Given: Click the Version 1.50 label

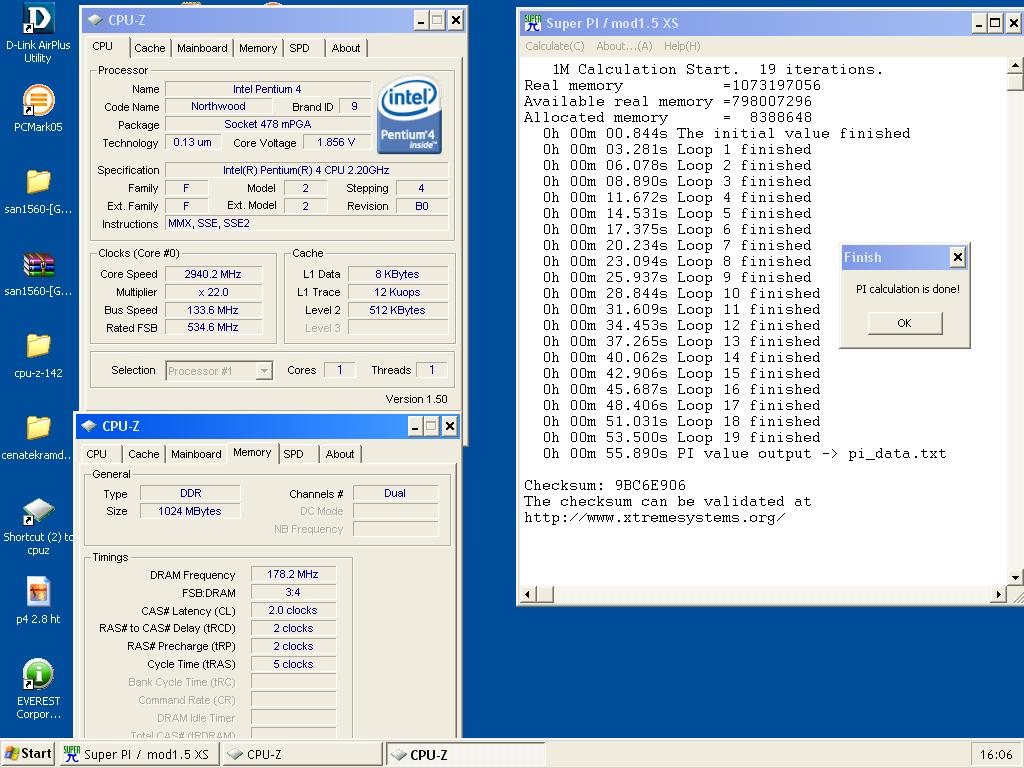Looking at the screenshot, I should coord(417,399).
